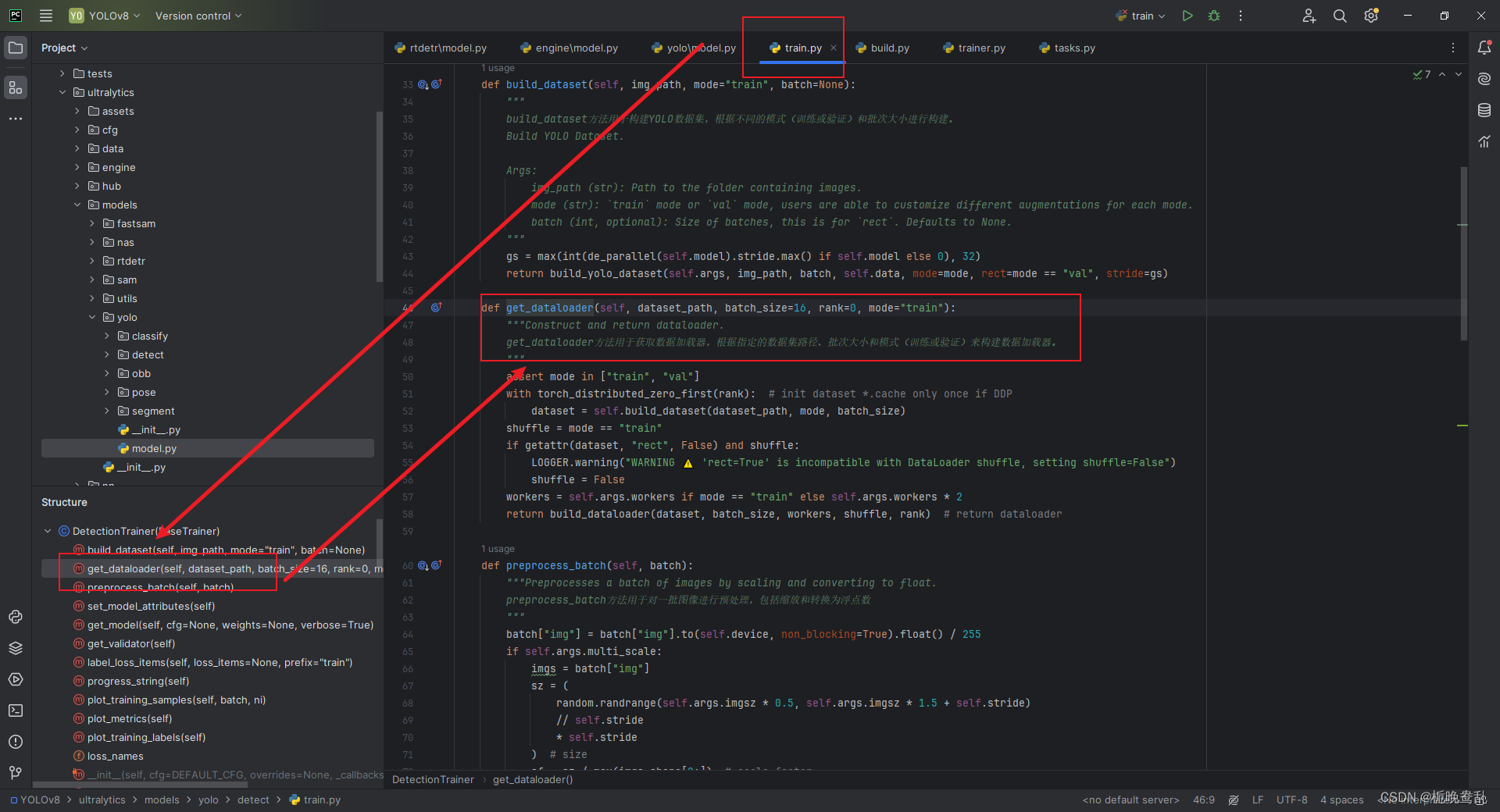Select loss_names field in Structure
The width and height of the screenshot is (1500, 812).
pyautogui.click(x=116, y=756)
